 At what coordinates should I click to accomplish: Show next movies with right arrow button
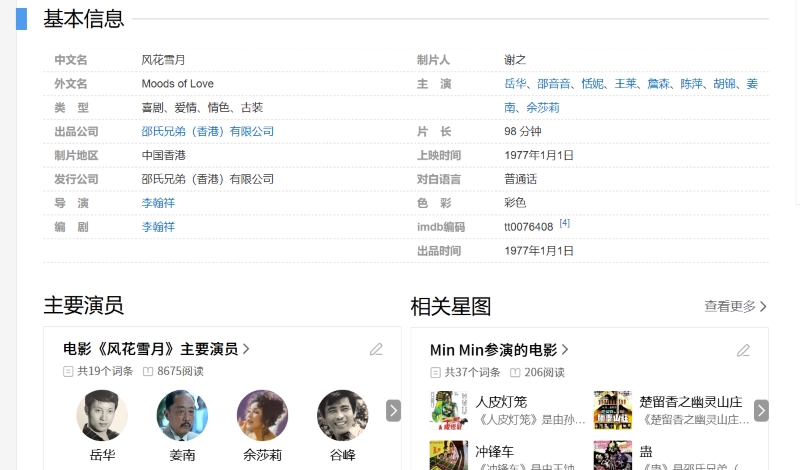tap(761, 411)
